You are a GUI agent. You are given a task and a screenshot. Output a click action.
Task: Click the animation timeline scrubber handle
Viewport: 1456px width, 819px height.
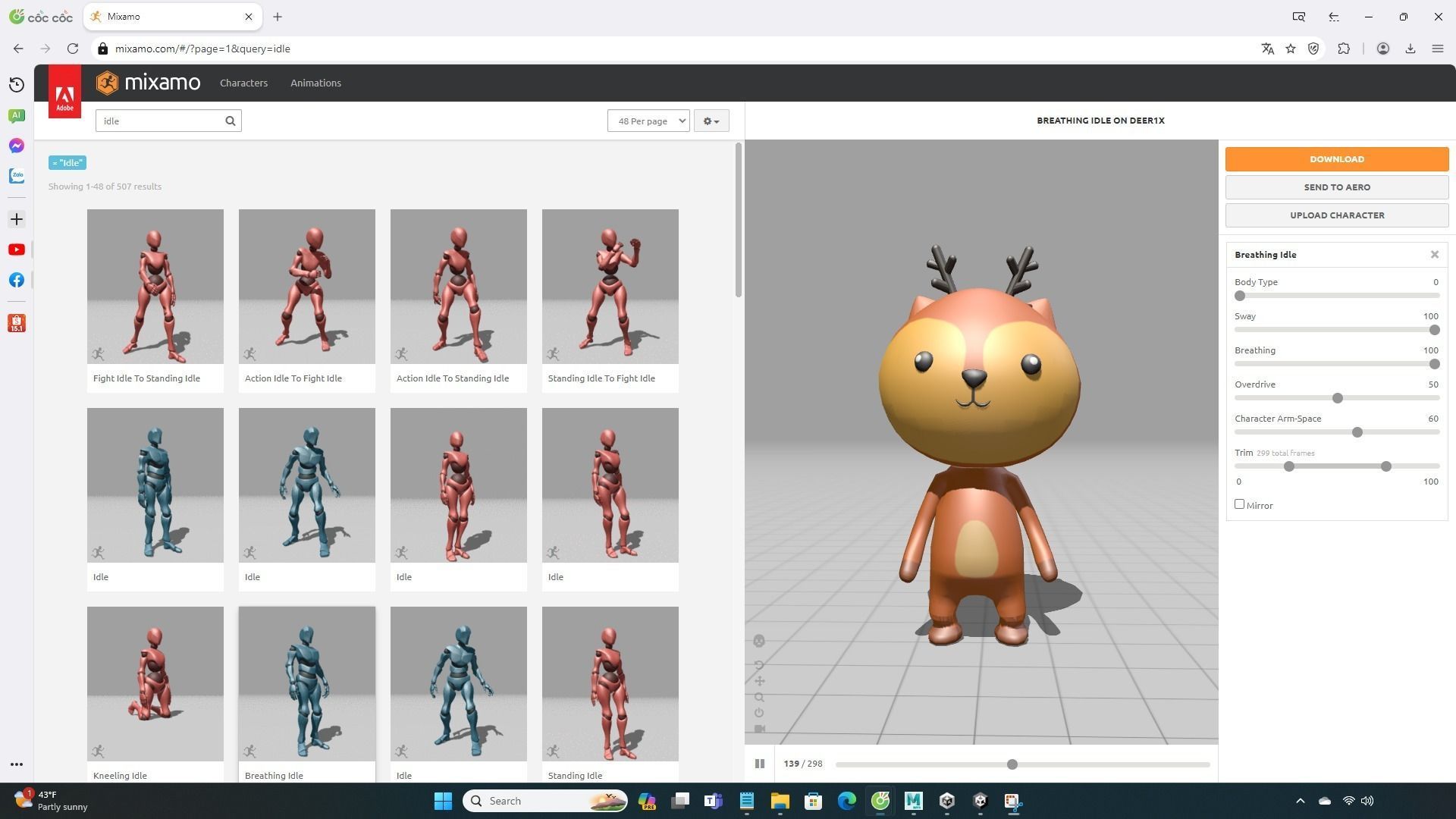[x=1012, y=764]
